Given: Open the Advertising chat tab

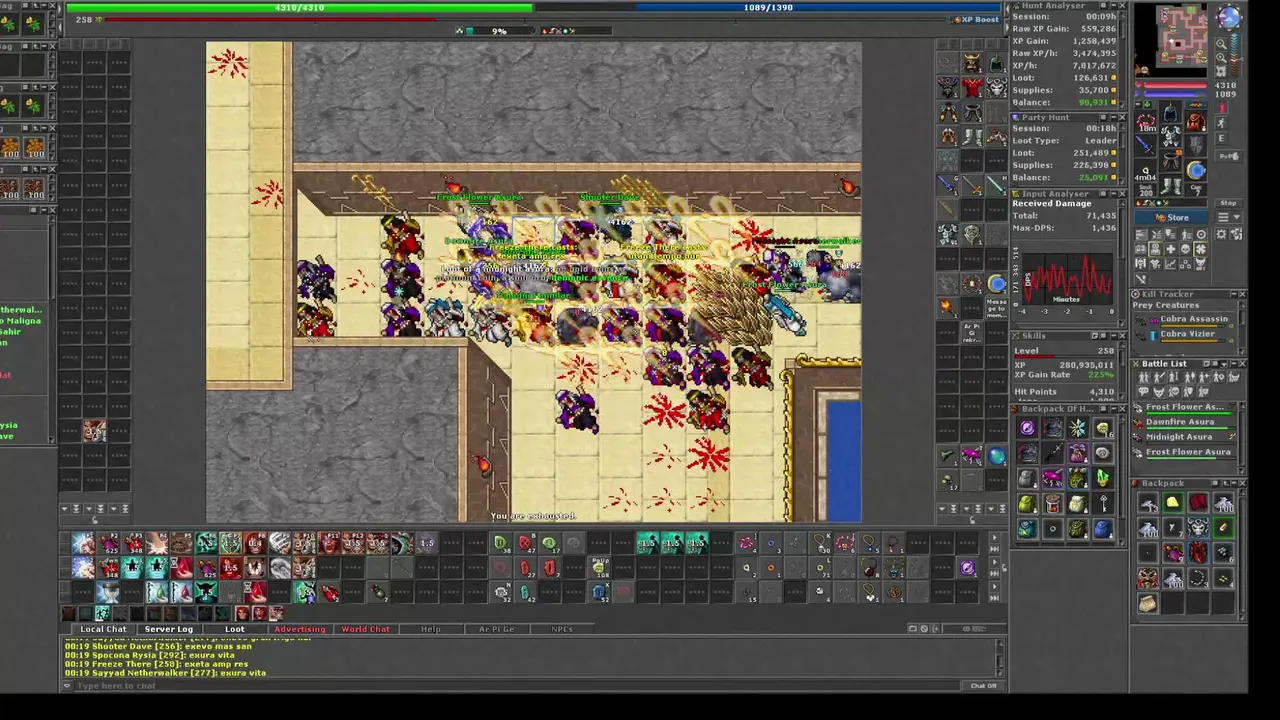Looking at the screenshot, I should (x=300, y=629).
